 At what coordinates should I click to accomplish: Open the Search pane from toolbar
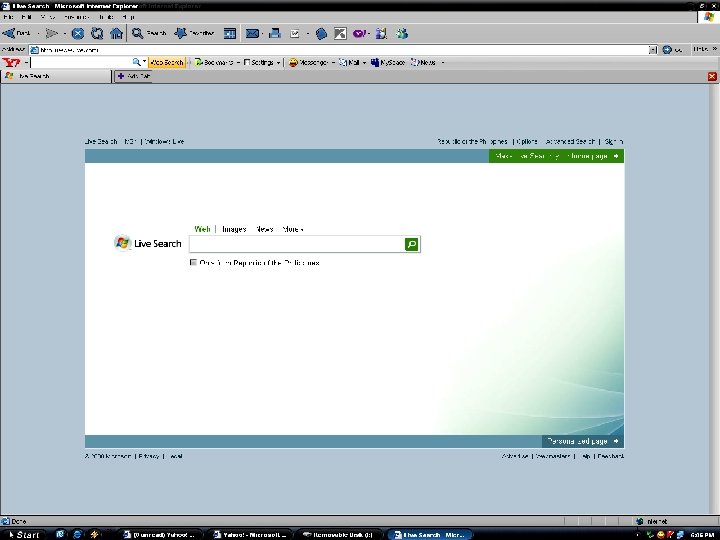click(x=149, y=33)
